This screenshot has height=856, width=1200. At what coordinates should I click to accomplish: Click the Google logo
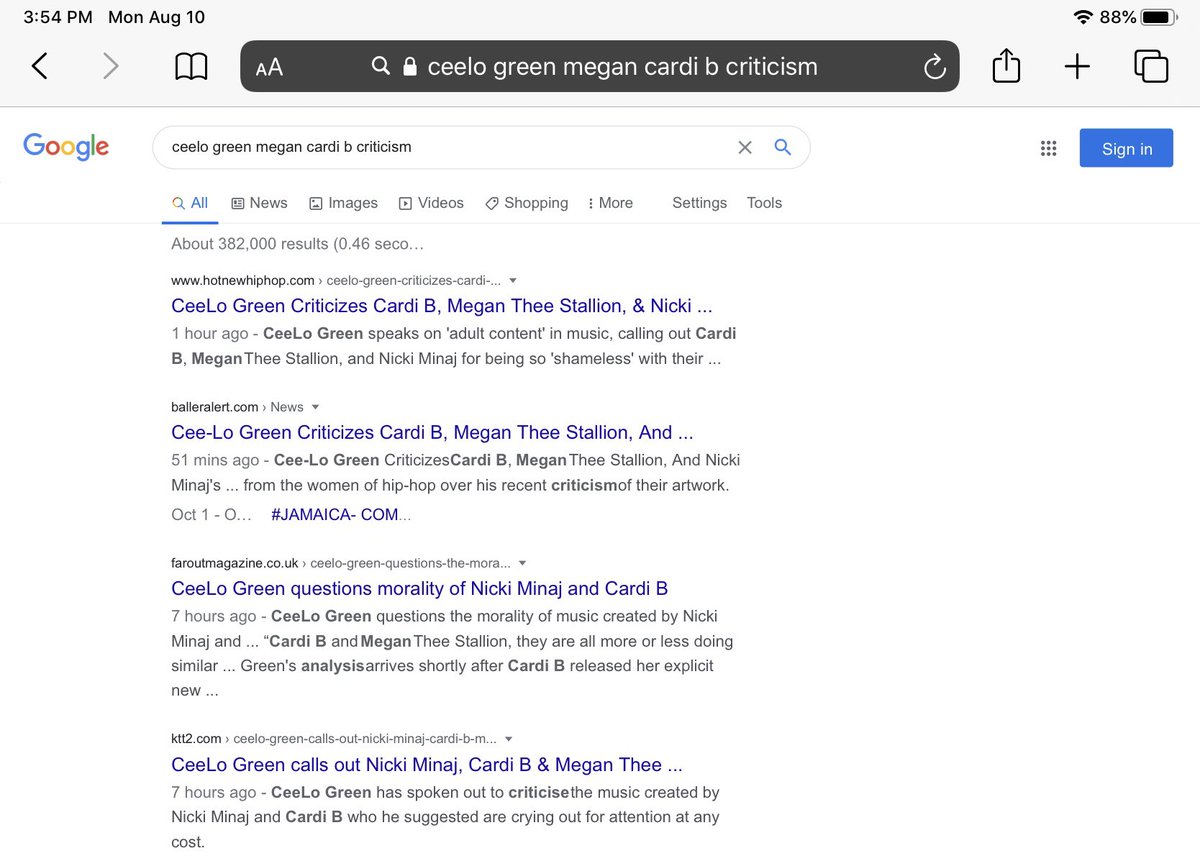(66, 147)
